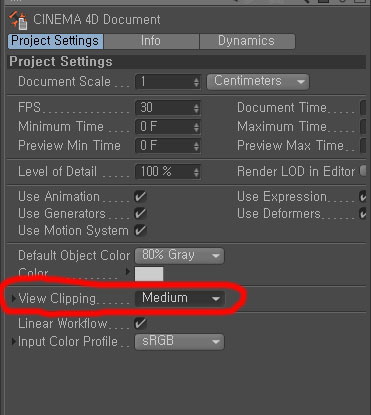Toggle the Use Expression checkbox
This screenshot has height=415, width=371.
click(x=363, y=196)
